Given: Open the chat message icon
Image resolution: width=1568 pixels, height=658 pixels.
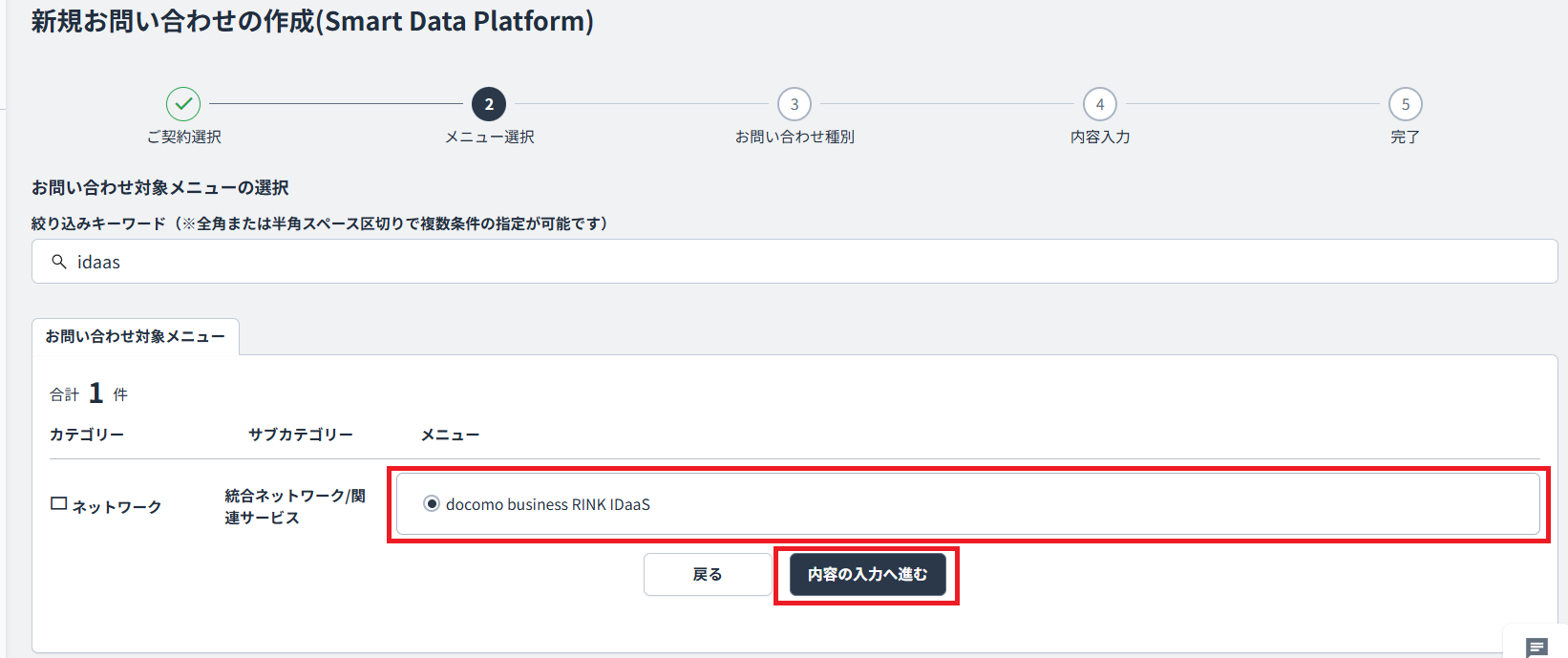Looking at the screenshot, I should point(1536,648).
